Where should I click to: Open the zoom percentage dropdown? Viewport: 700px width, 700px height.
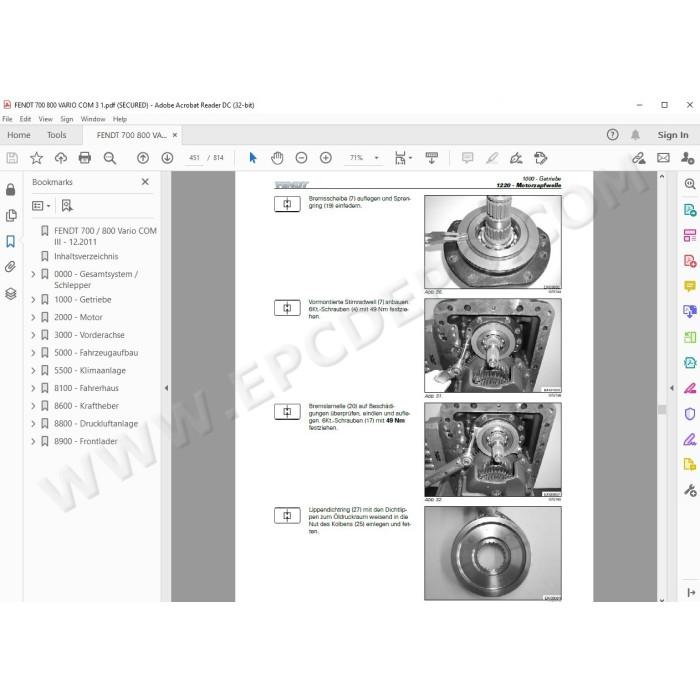pyautogui.click(x=376, y=158)
